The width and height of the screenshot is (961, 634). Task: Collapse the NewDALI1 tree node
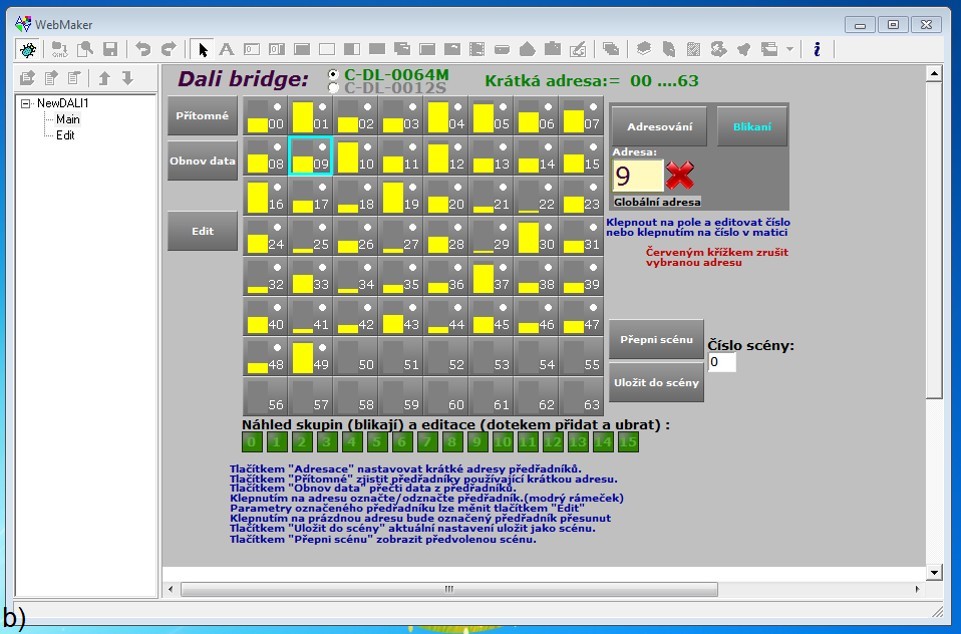click(25, 104)
